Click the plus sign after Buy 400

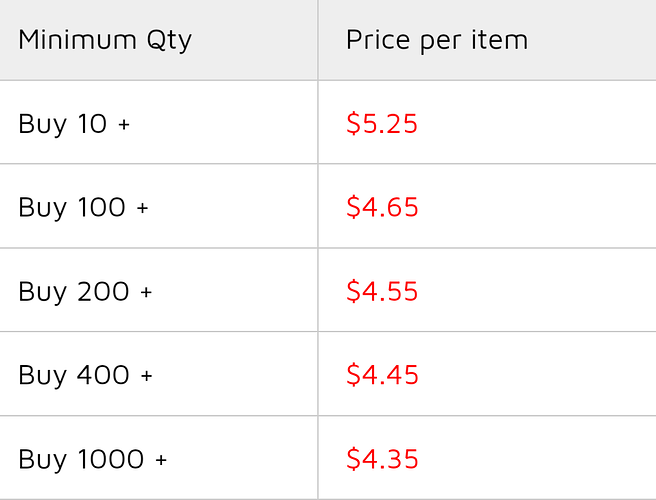(147, 375)
